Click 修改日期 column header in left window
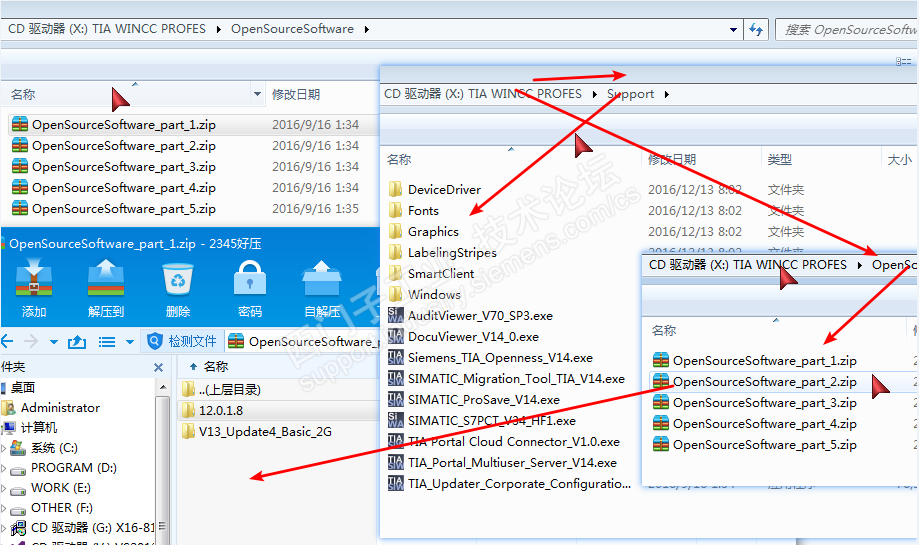Image resolution: width=919 pixels, height=545 pixels. click(296, 94)
